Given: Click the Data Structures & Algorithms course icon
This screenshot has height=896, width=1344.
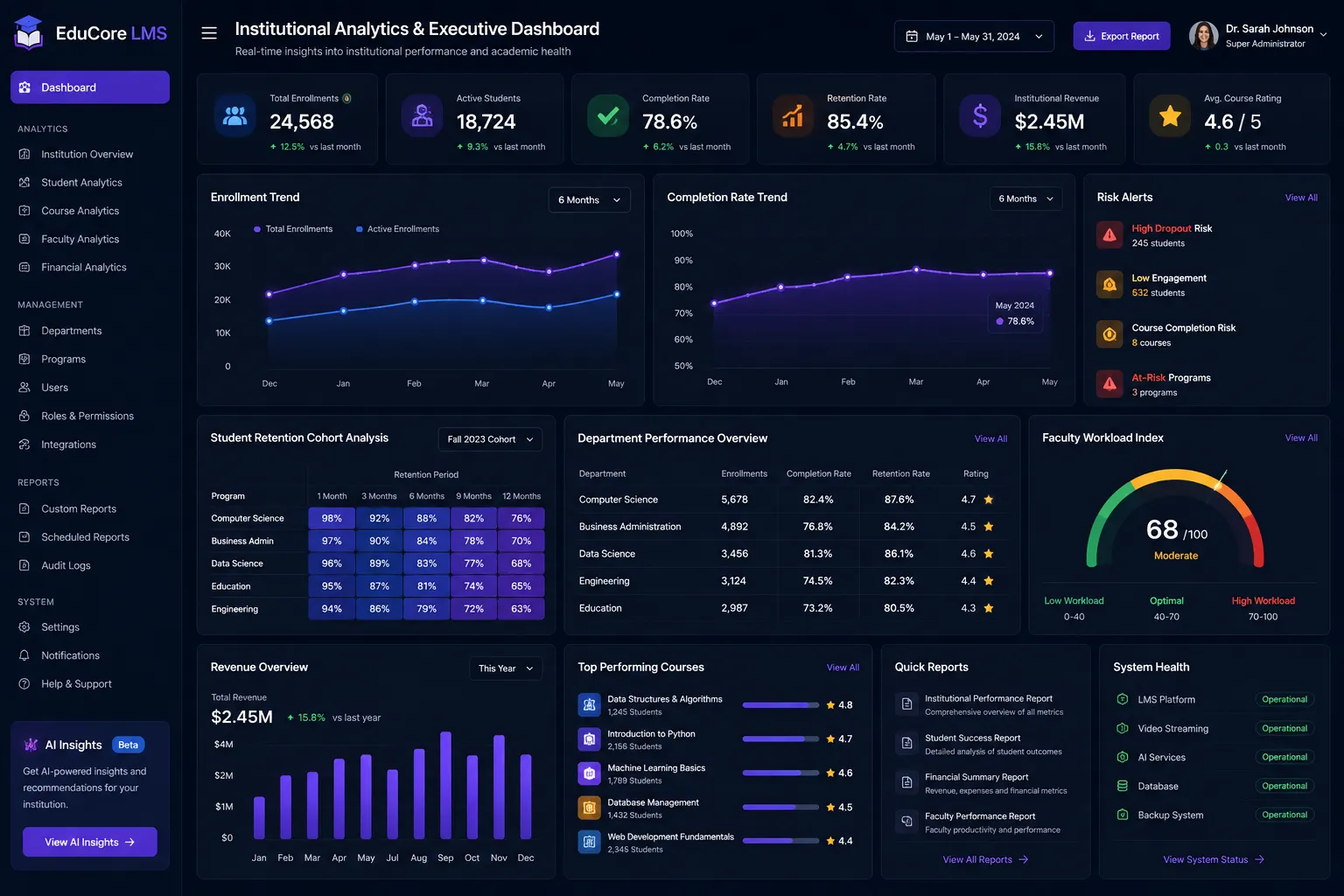Looking at the screenshot, I should (x=589, y=704).
